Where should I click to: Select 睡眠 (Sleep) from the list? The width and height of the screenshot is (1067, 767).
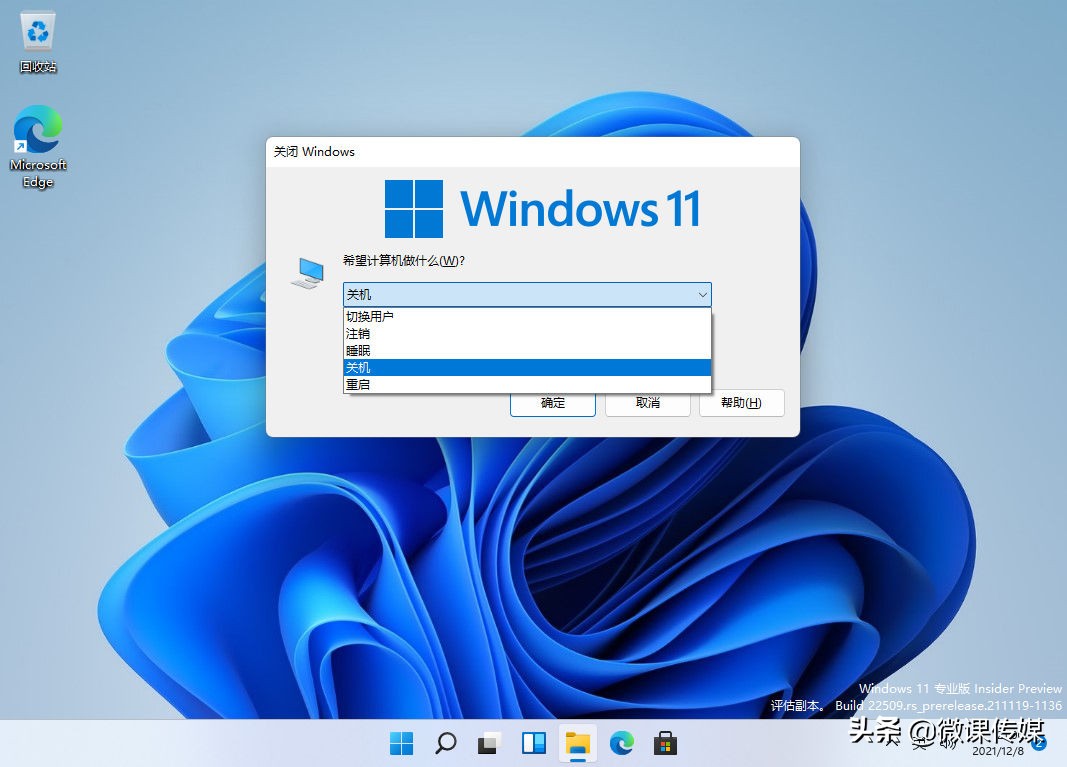(358, 350)
